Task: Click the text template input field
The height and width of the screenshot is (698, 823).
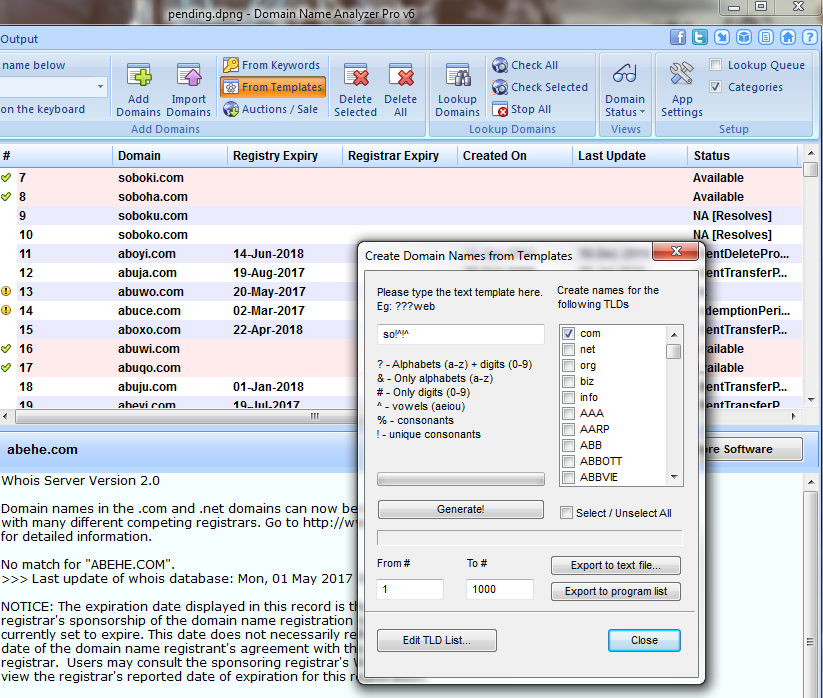Action: [x=460, y=334]
